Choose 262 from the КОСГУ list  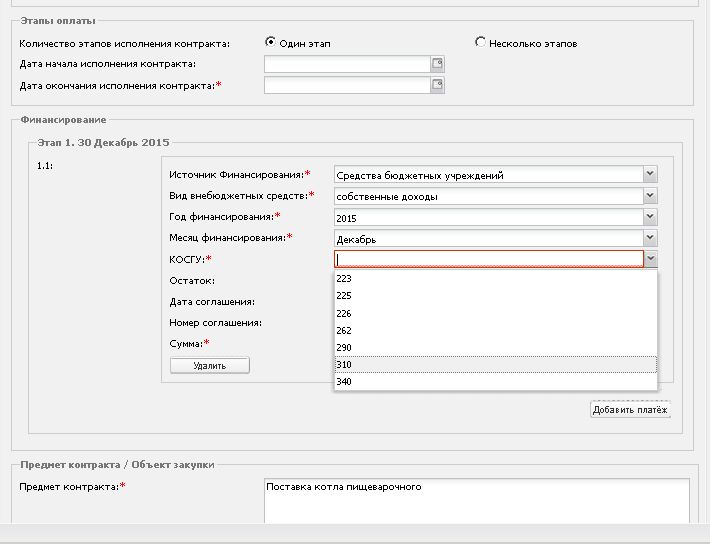pos(496,331)
